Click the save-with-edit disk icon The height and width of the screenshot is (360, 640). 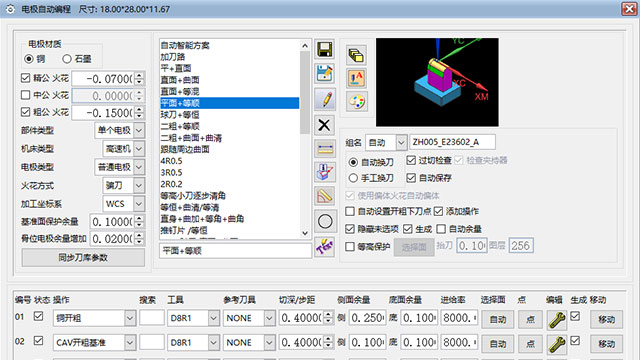[325, 74]
